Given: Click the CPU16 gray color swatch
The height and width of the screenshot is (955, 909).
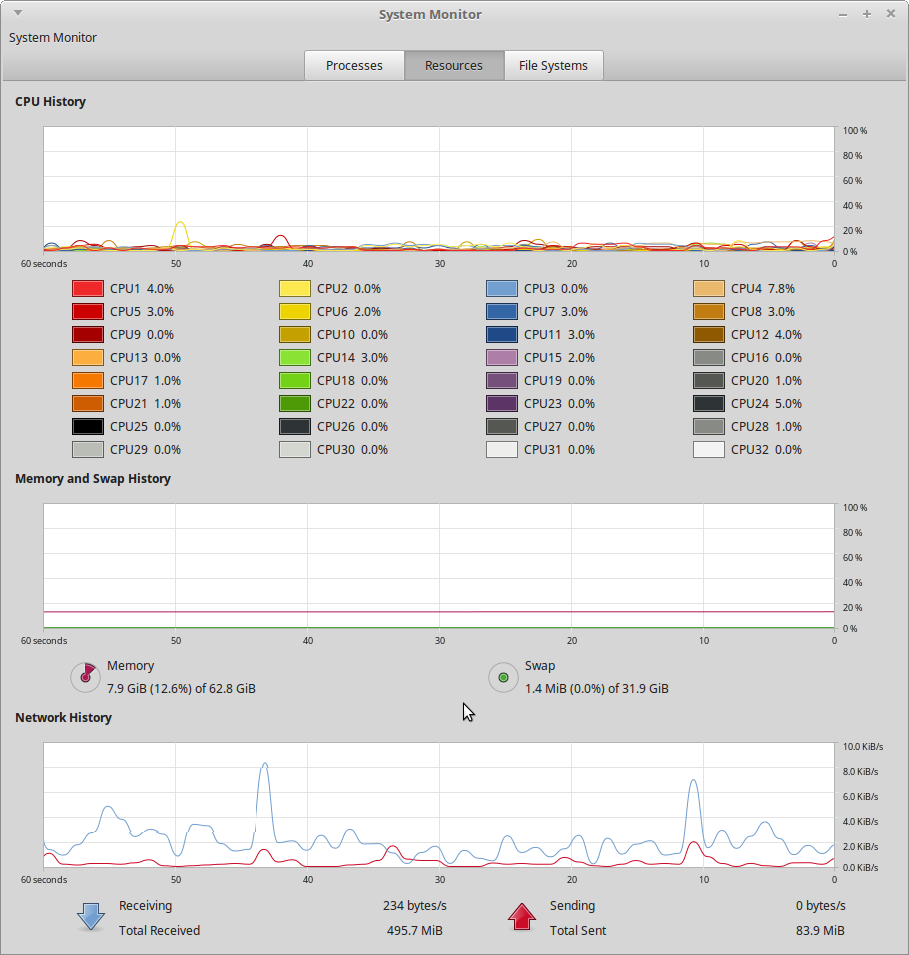Looking at the screenshot, I should pyautogui.click(x=709, y=358).
